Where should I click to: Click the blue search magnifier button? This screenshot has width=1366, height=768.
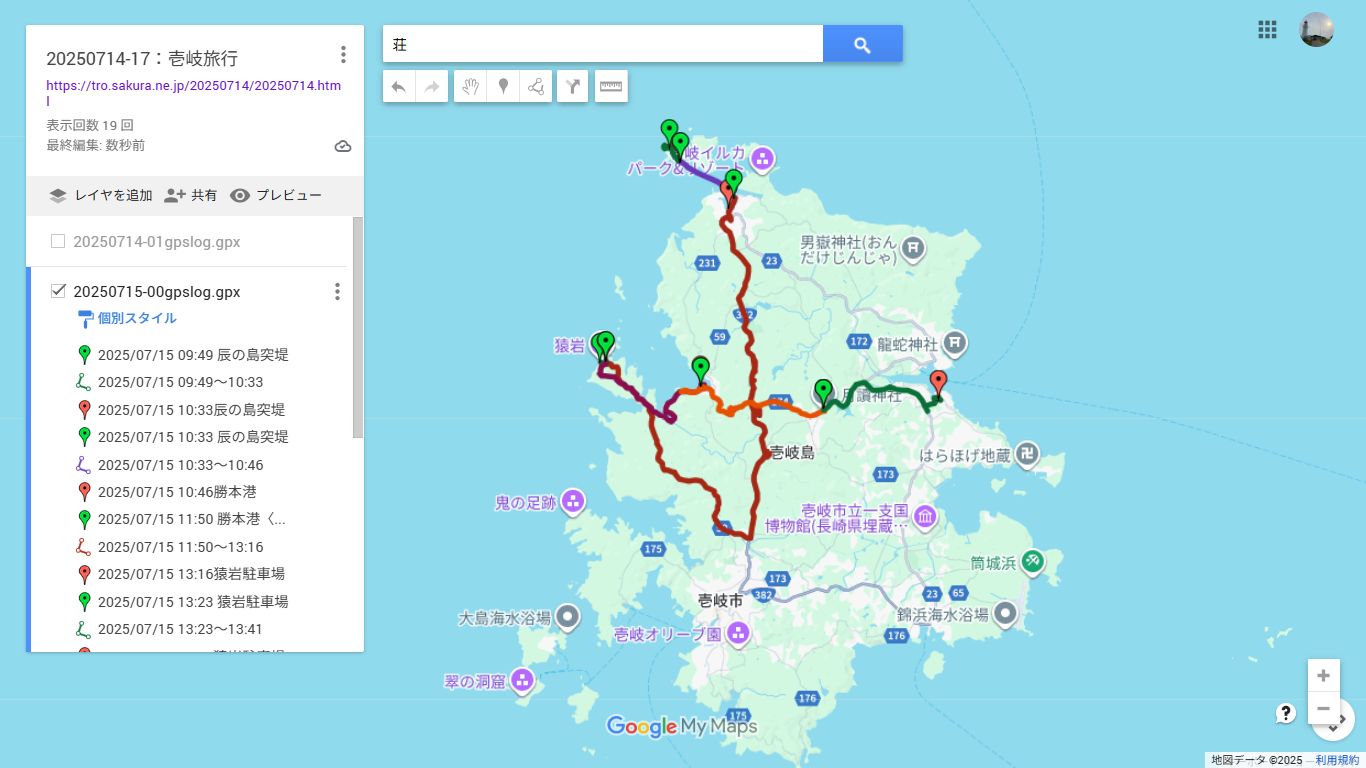862,44
